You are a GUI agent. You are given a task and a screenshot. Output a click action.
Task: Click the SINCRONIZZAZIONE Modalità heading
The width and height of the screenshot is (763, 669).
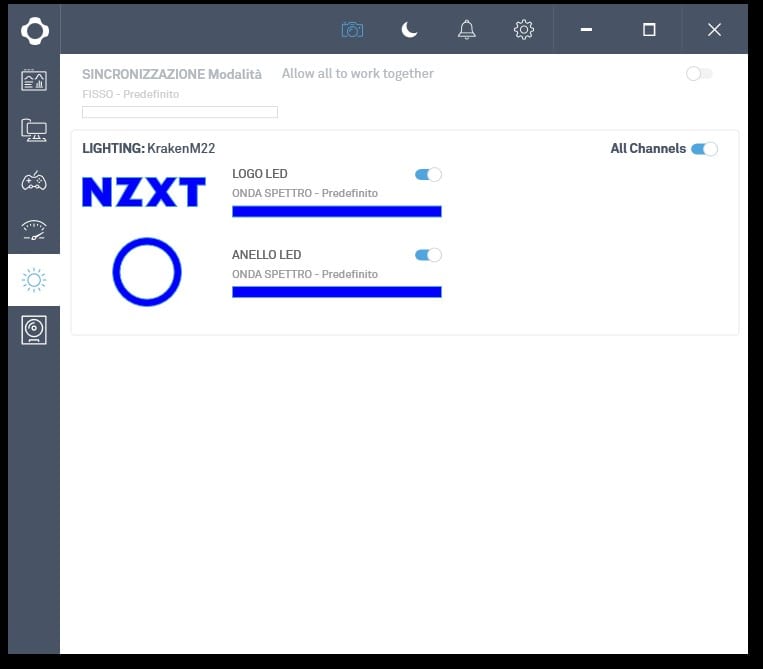click(172, 74)
